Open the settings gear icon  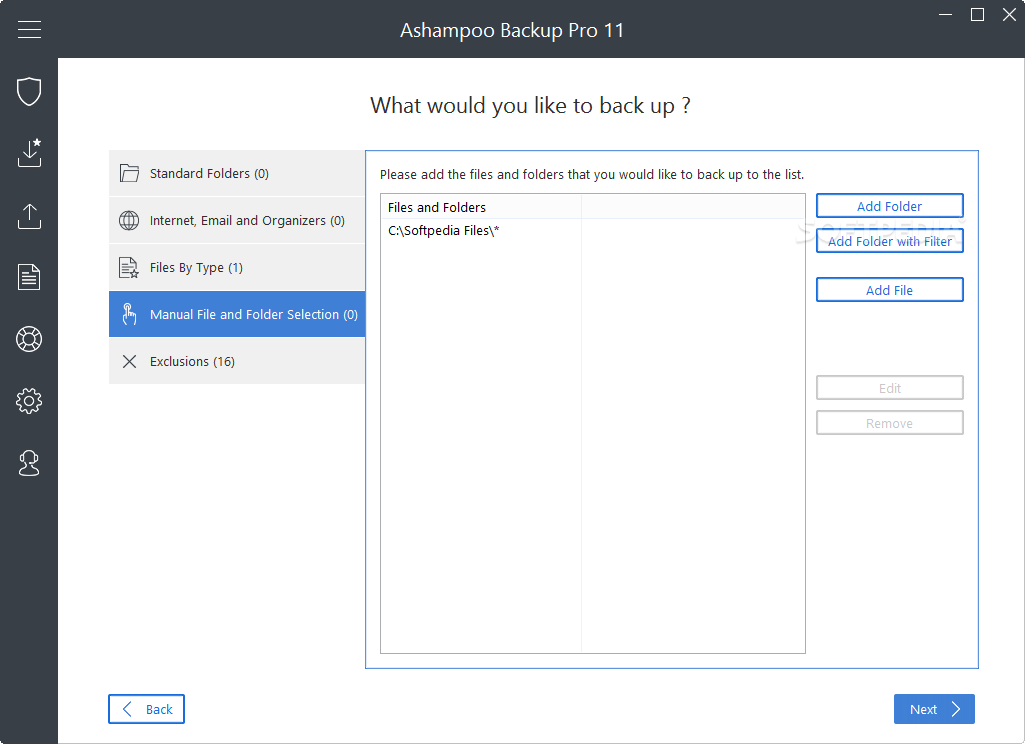tap(29, 401)
